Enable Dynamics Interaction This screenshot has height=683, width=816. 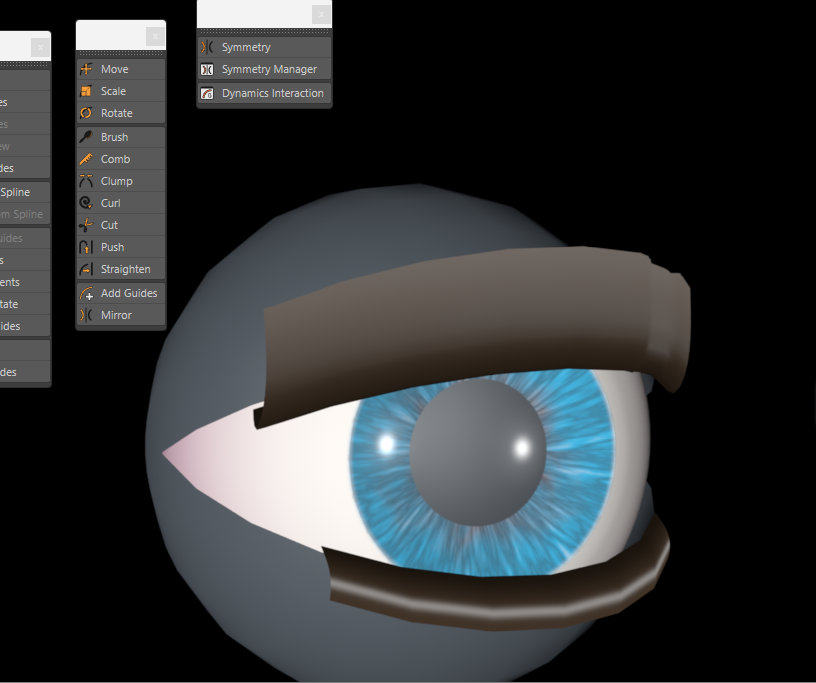pos(272,93)
